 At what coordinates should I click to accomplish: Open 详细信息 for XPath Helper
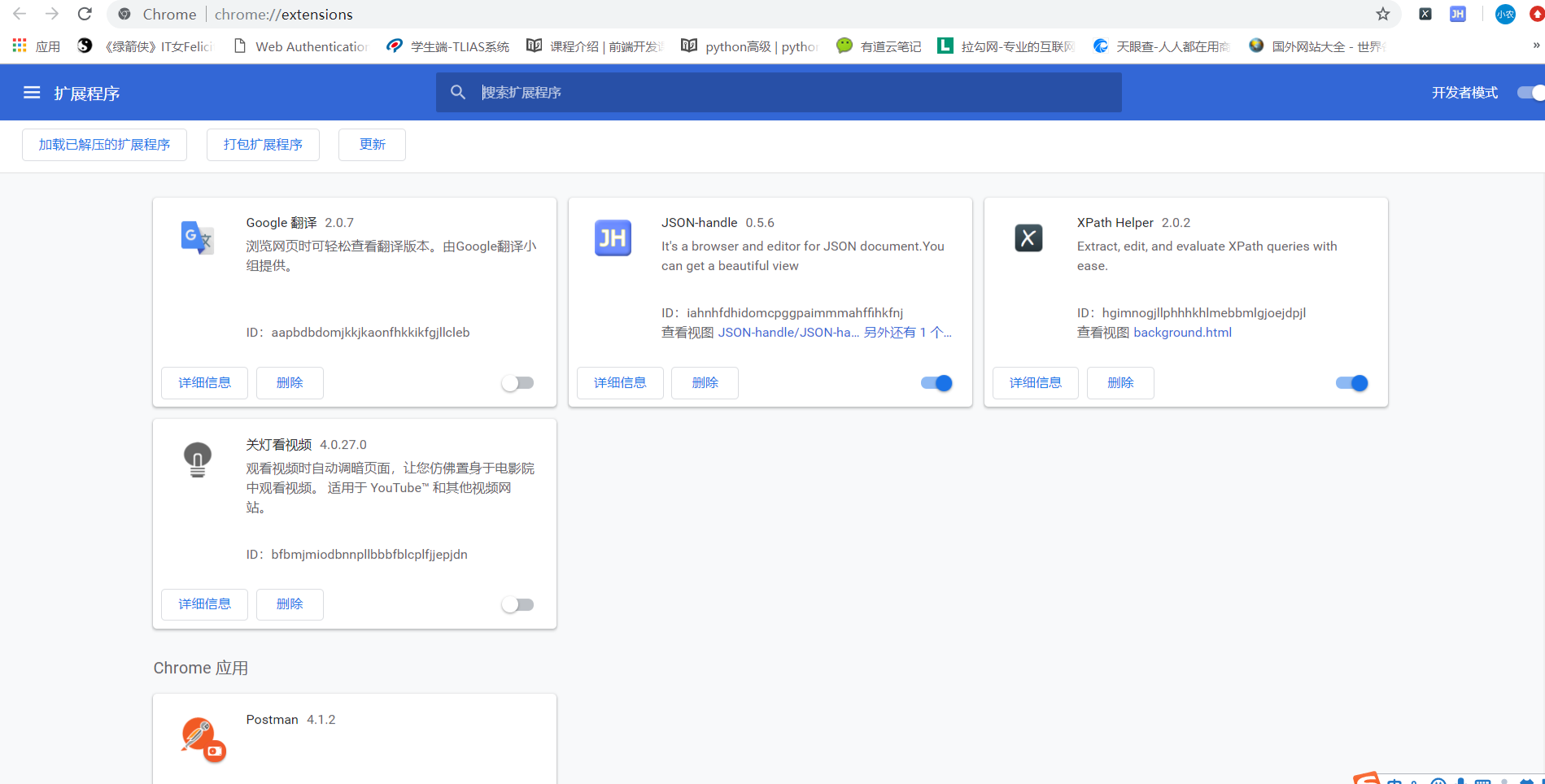(x=1036, y=383)
